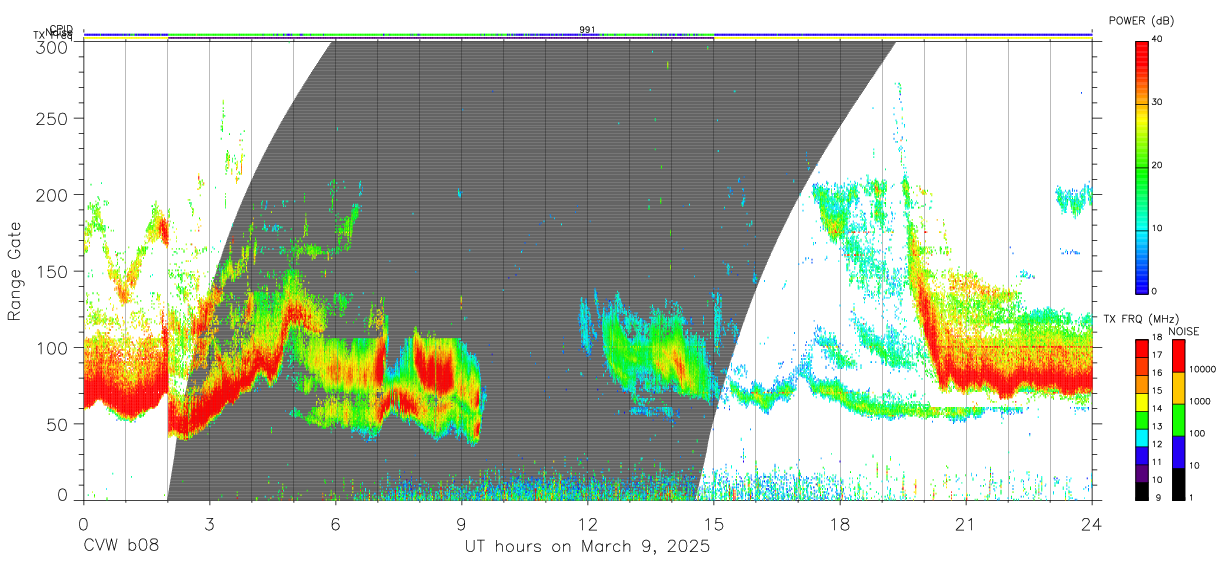Click the 21 tick on the UT hours axis

tap(965, 523)
